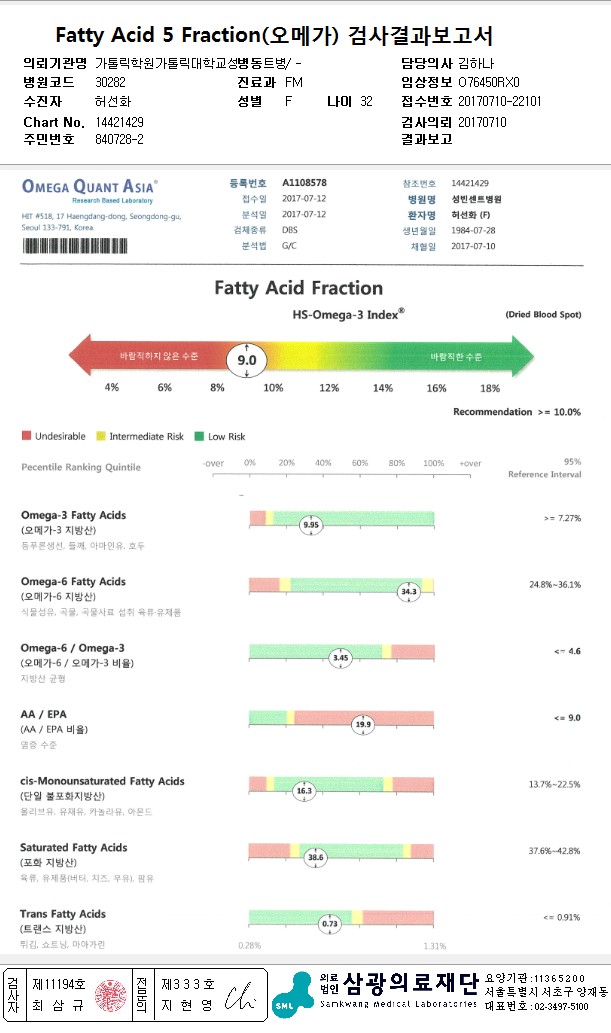Click the red circular seal stamp

pos(111,996)
